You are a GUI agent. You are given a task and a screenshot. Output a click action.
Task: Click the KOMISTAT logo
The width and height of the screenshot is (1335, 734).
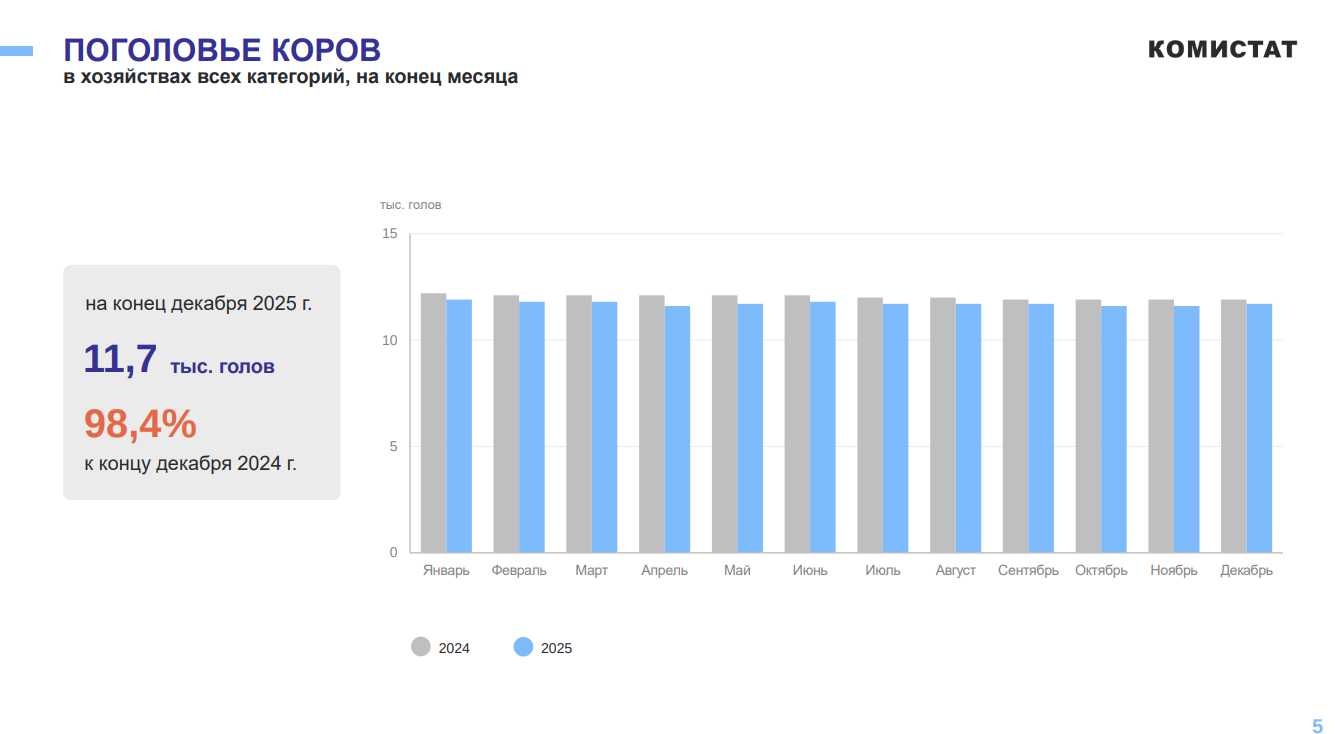(1222, 49)
